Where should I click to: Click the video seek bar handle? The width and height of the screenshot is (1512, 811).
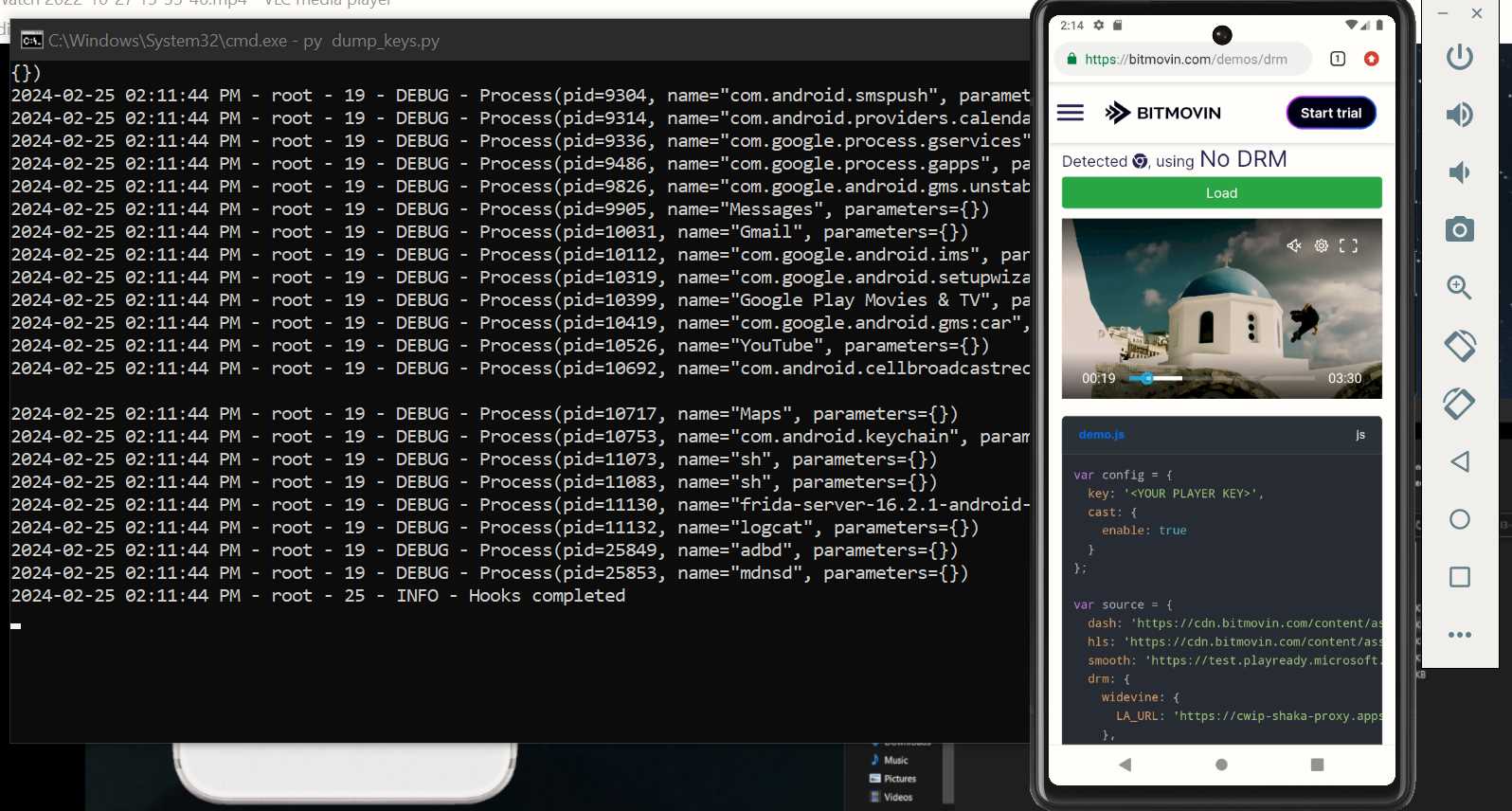tap(1147, 378)
